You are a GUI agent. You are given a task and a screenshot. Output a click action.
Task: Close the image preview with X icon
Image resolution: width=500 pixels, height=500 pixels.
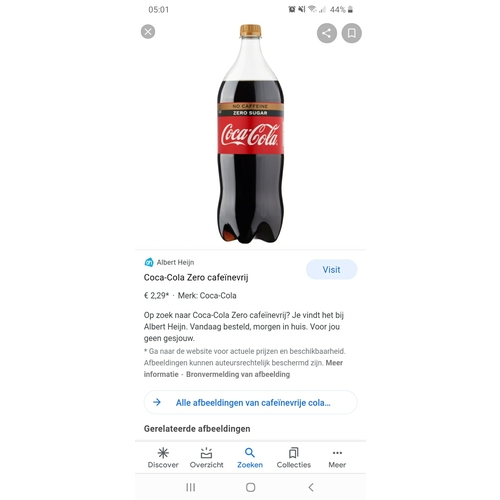tap(148, 32)
